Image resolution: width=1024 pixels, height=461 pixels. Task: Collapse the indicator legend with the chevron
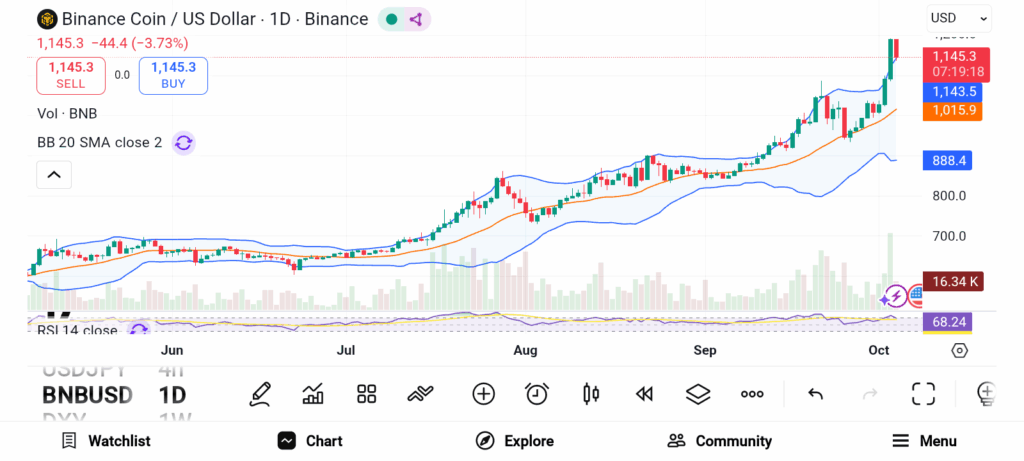click(54, 176)
